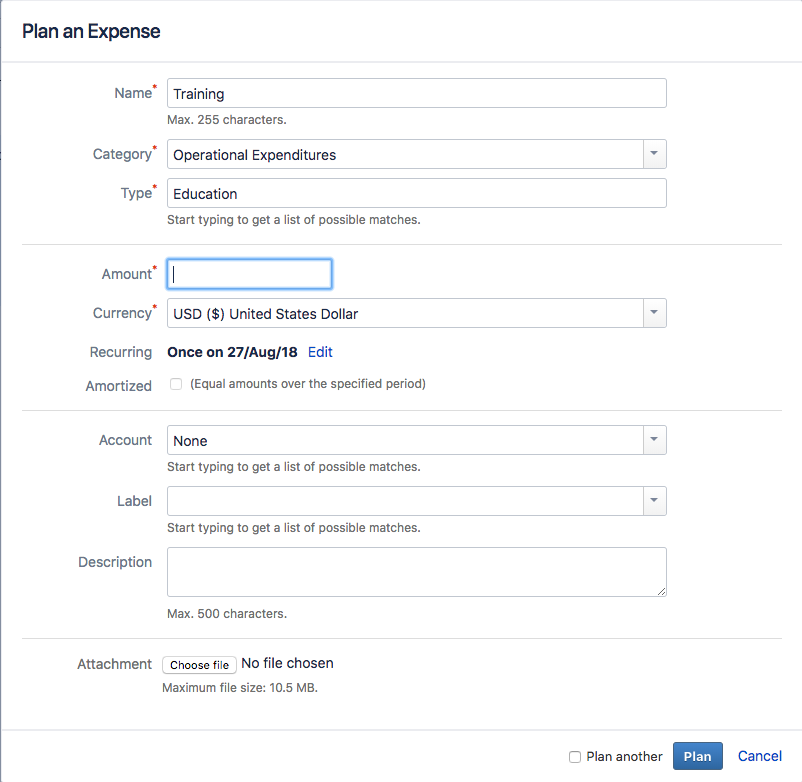Enable the Amortized equal amounts checkbox
The height and width of the screenshot is (782, 802).
tap(176, 384)
